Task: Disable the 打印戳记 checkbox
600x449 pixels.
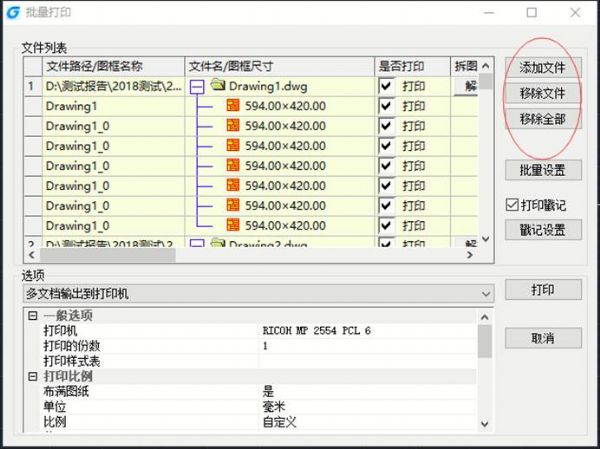Action: coord(512,205)
